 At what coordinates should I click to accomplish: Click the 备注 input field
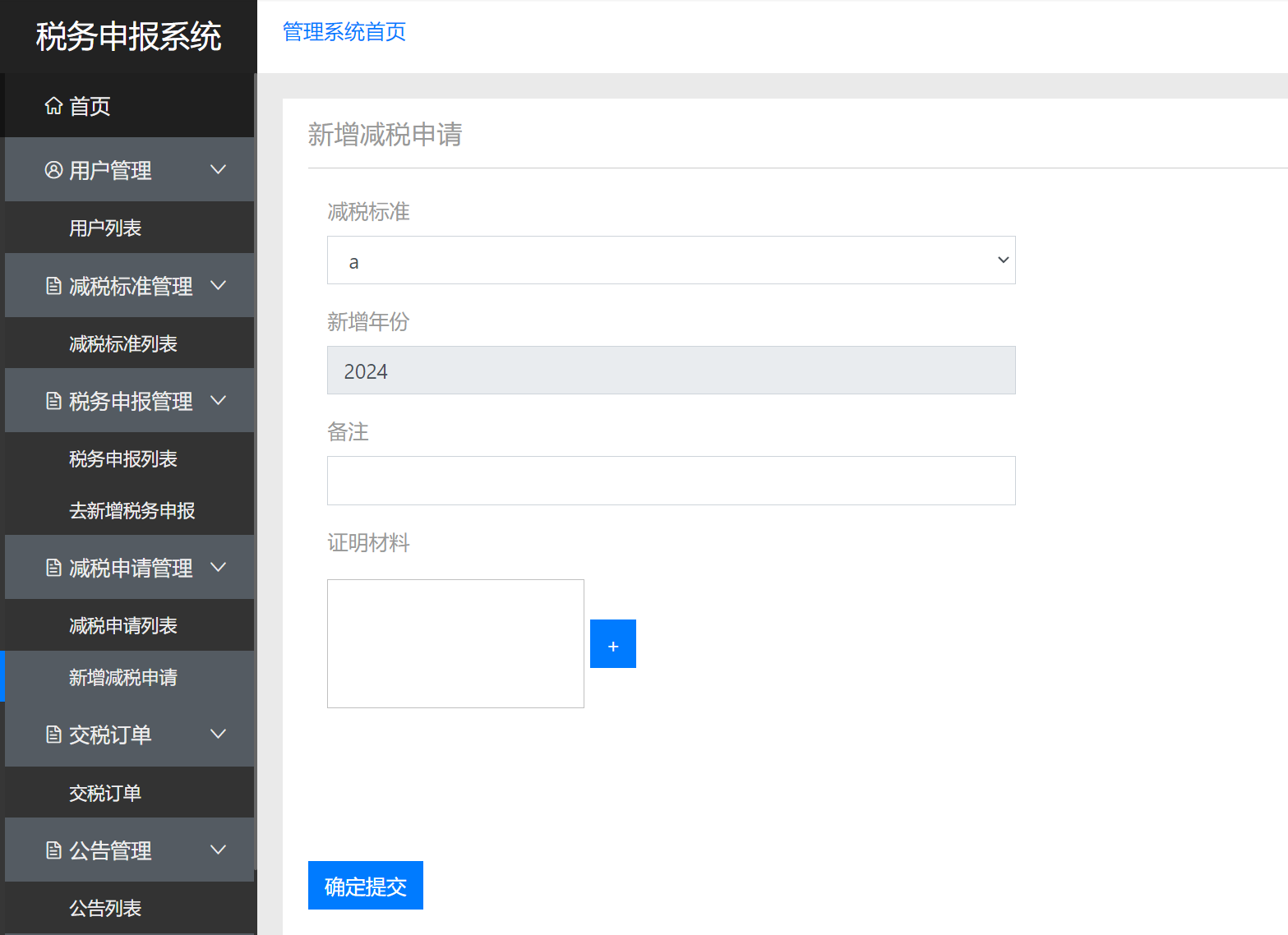[671, 481]
